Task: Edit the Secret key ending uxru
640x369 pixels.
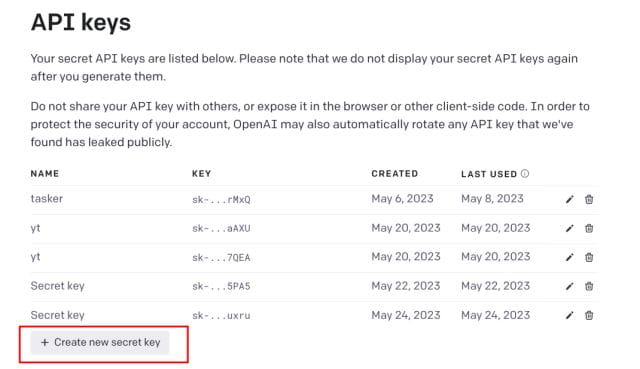Action: 569,315
